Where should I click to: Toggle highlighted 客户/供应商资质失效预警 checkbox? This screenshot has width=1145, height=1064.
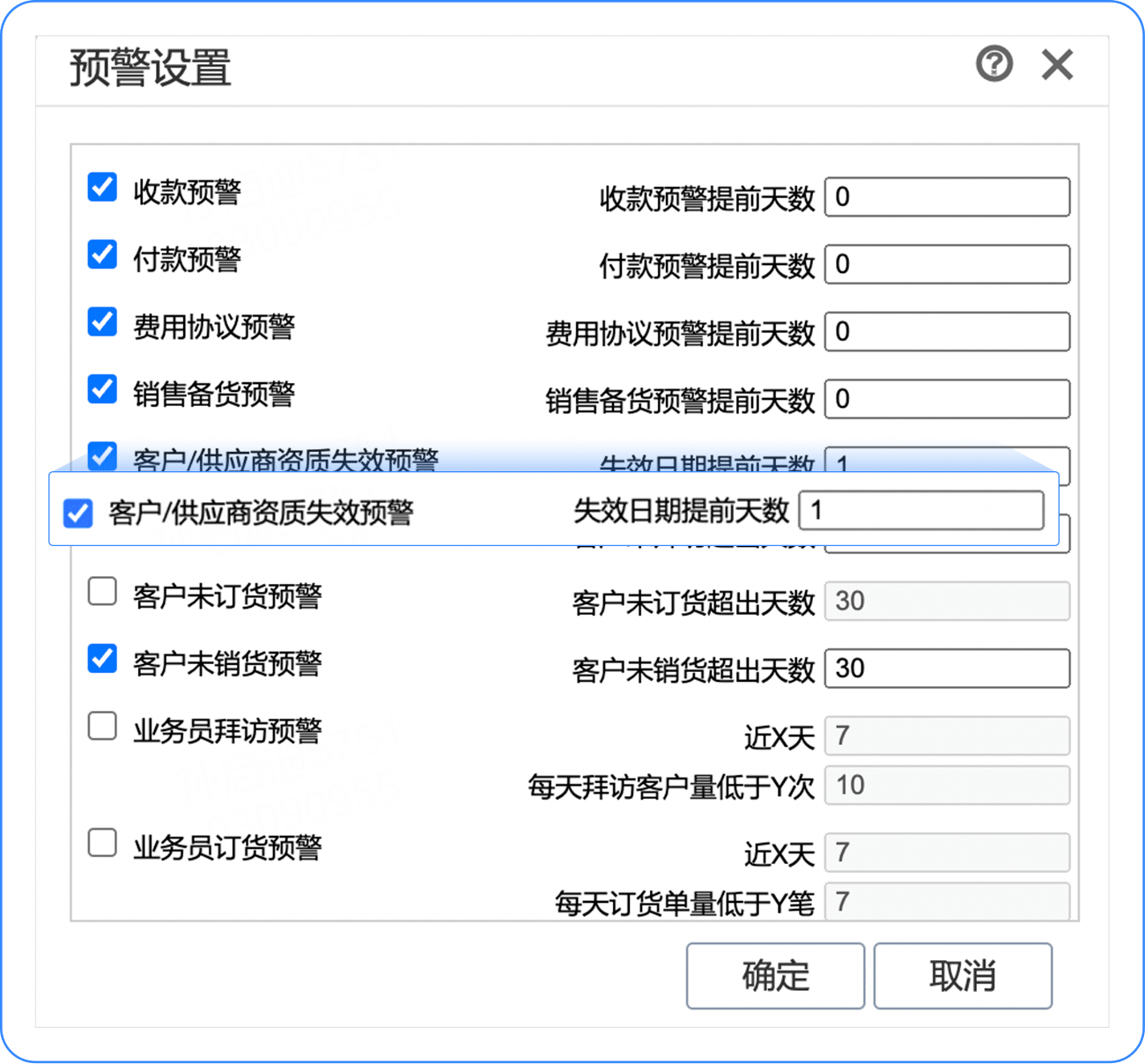78,513
